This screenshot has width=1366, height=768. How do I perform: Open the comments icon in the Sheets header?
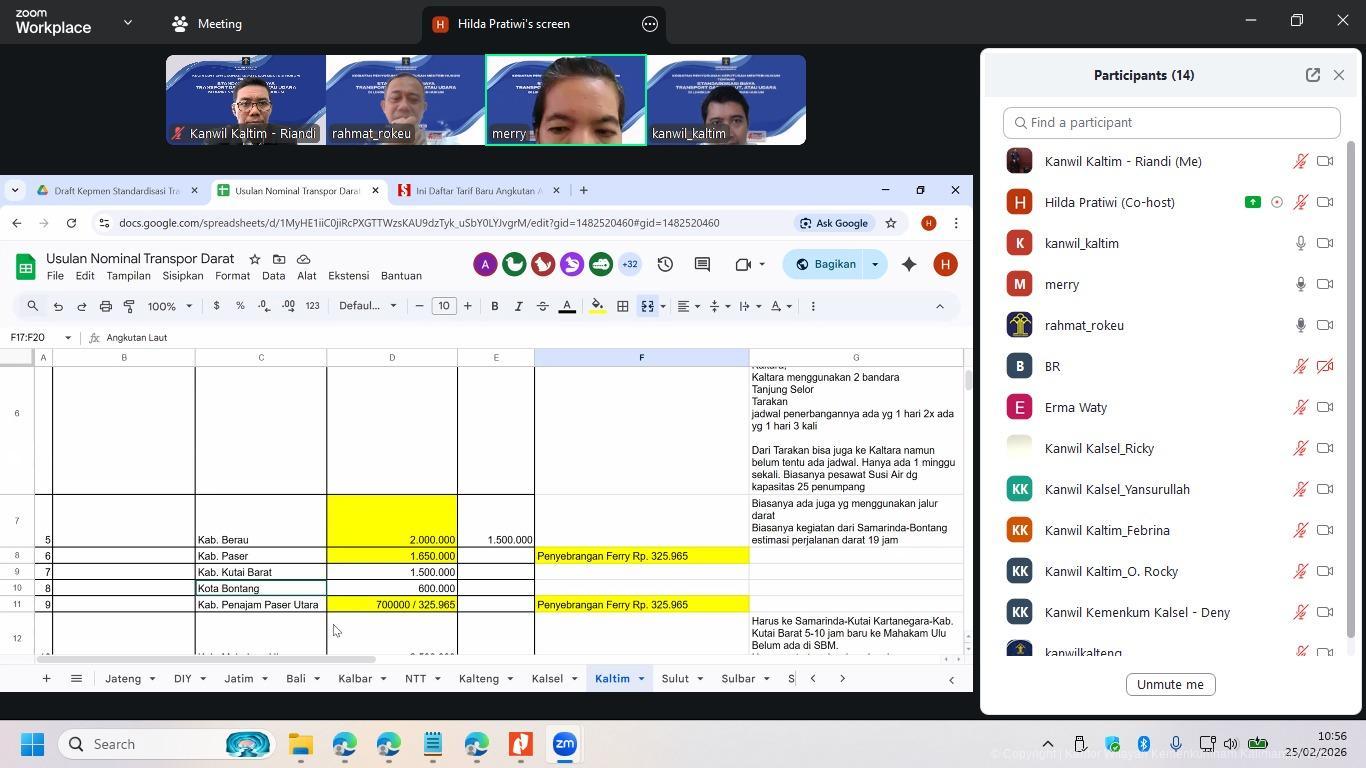702,264
